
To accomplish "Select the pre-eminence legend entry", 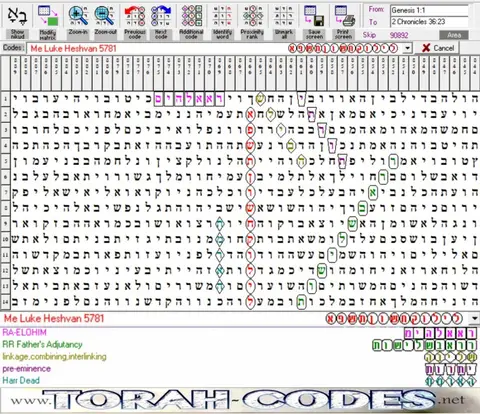I will coord(27,369).
